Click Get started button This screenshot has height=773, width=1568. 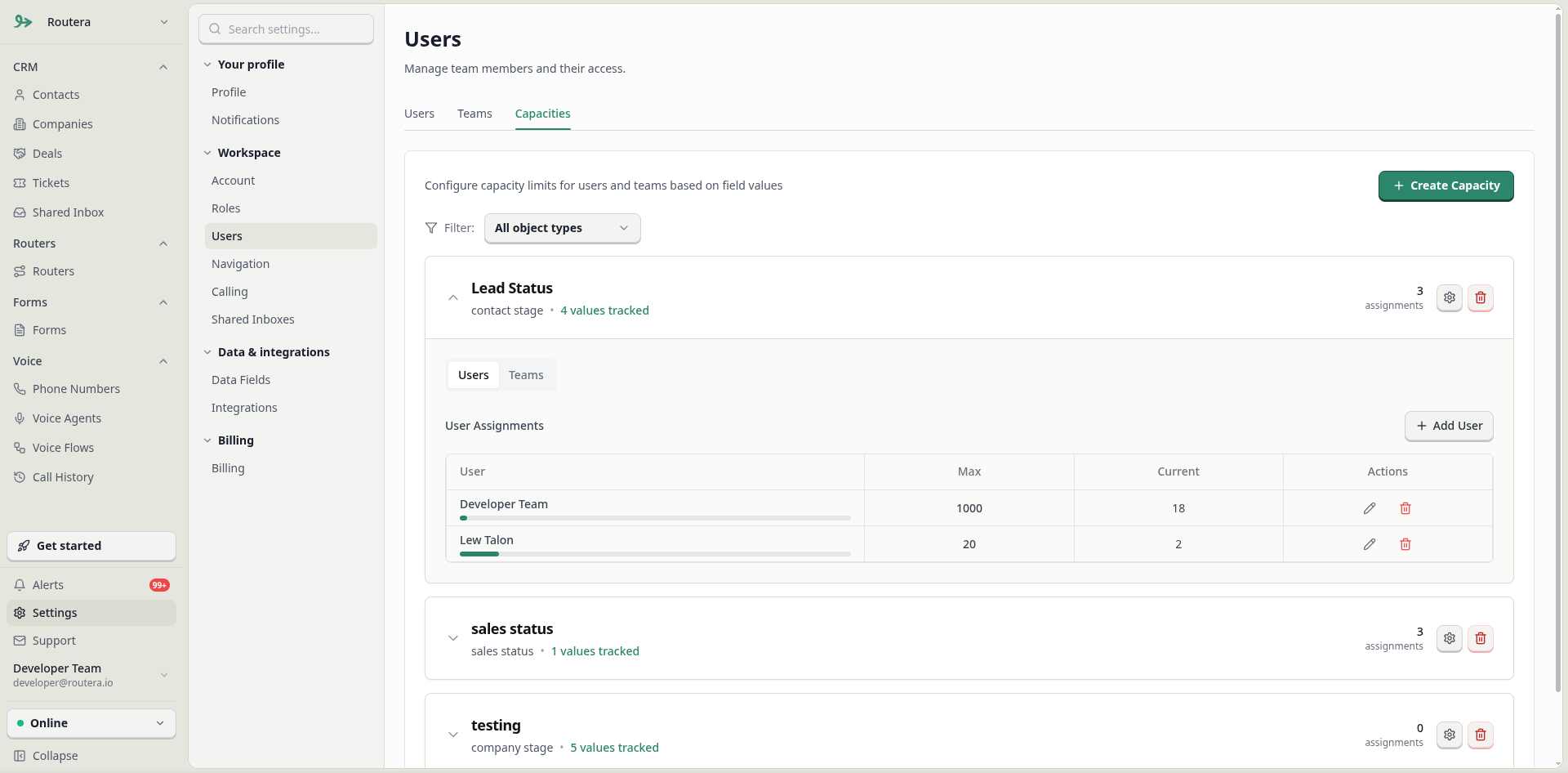point(91,546)
